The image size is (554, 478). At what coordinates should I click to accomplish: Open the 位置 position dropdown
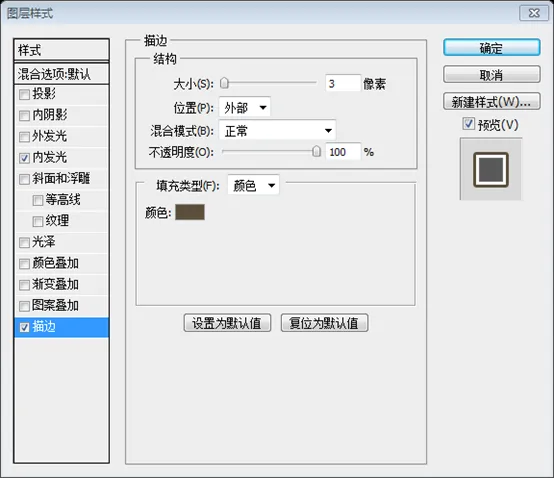pos(244,107)
